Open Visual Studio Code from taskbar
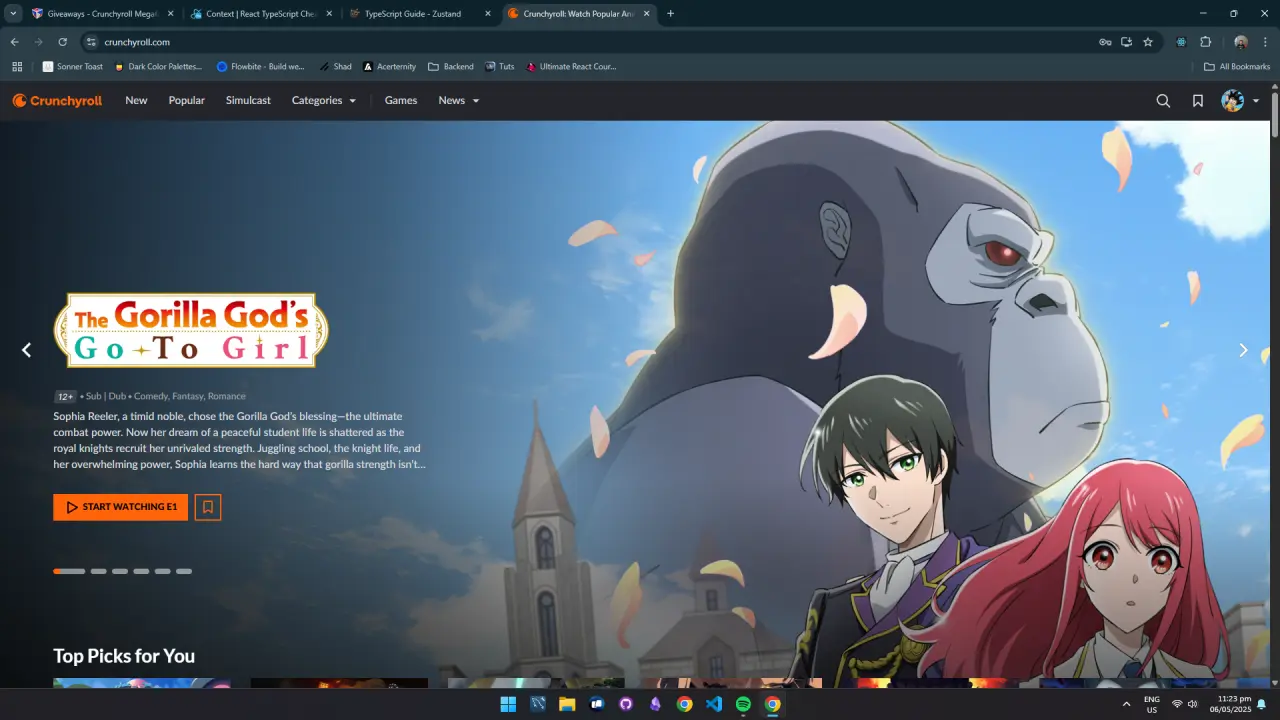Screen dimensions: 1280x720 pos(714,704)
